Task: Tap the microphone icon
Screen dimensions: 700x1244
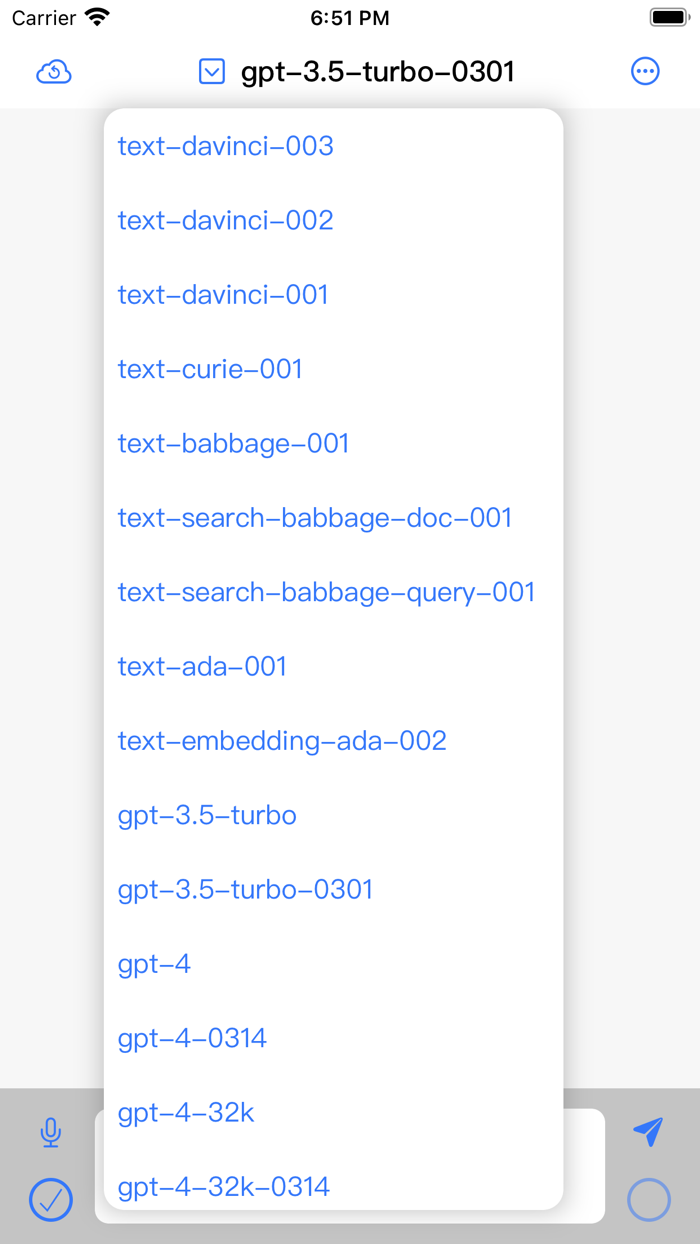Action: point(50,1133)
